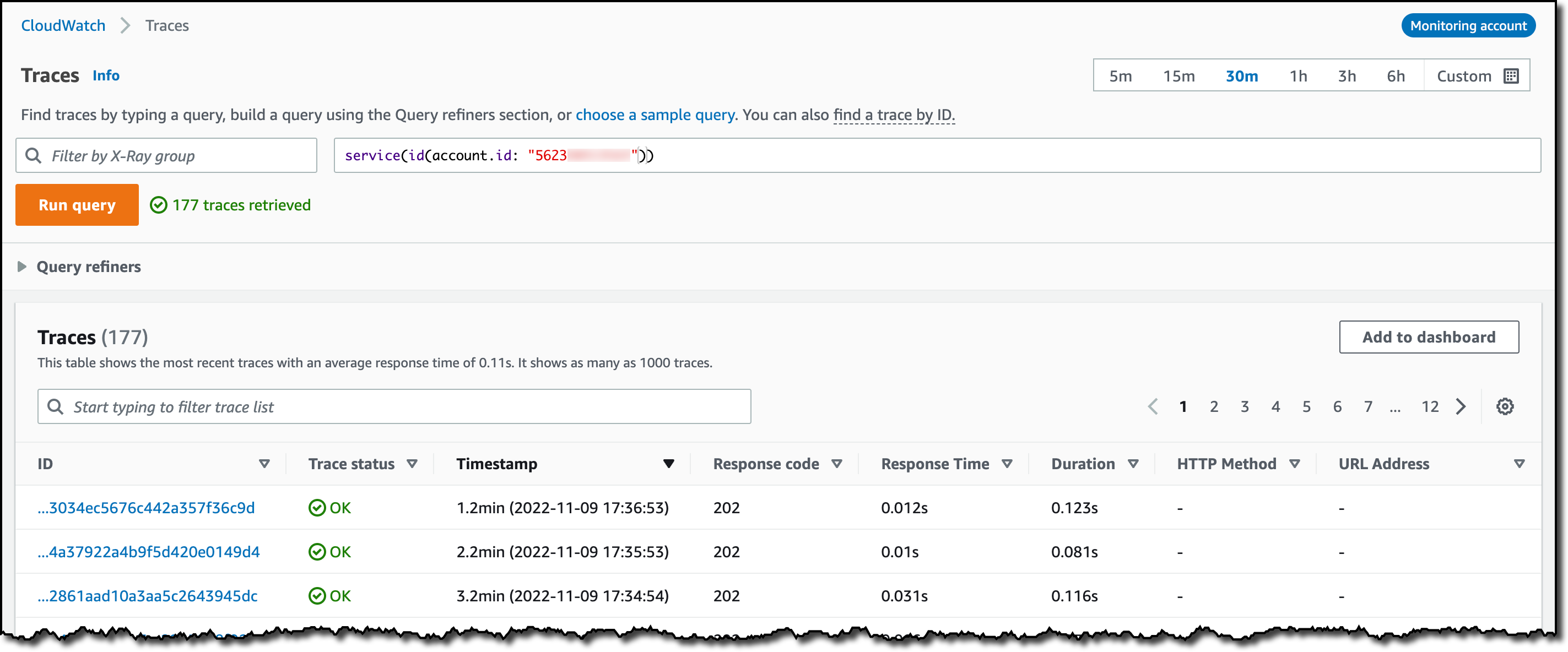This screenshot has height=652, width=1568.
Task: Sort by URL Address arrow
Action: click(x=1519, y=464)
